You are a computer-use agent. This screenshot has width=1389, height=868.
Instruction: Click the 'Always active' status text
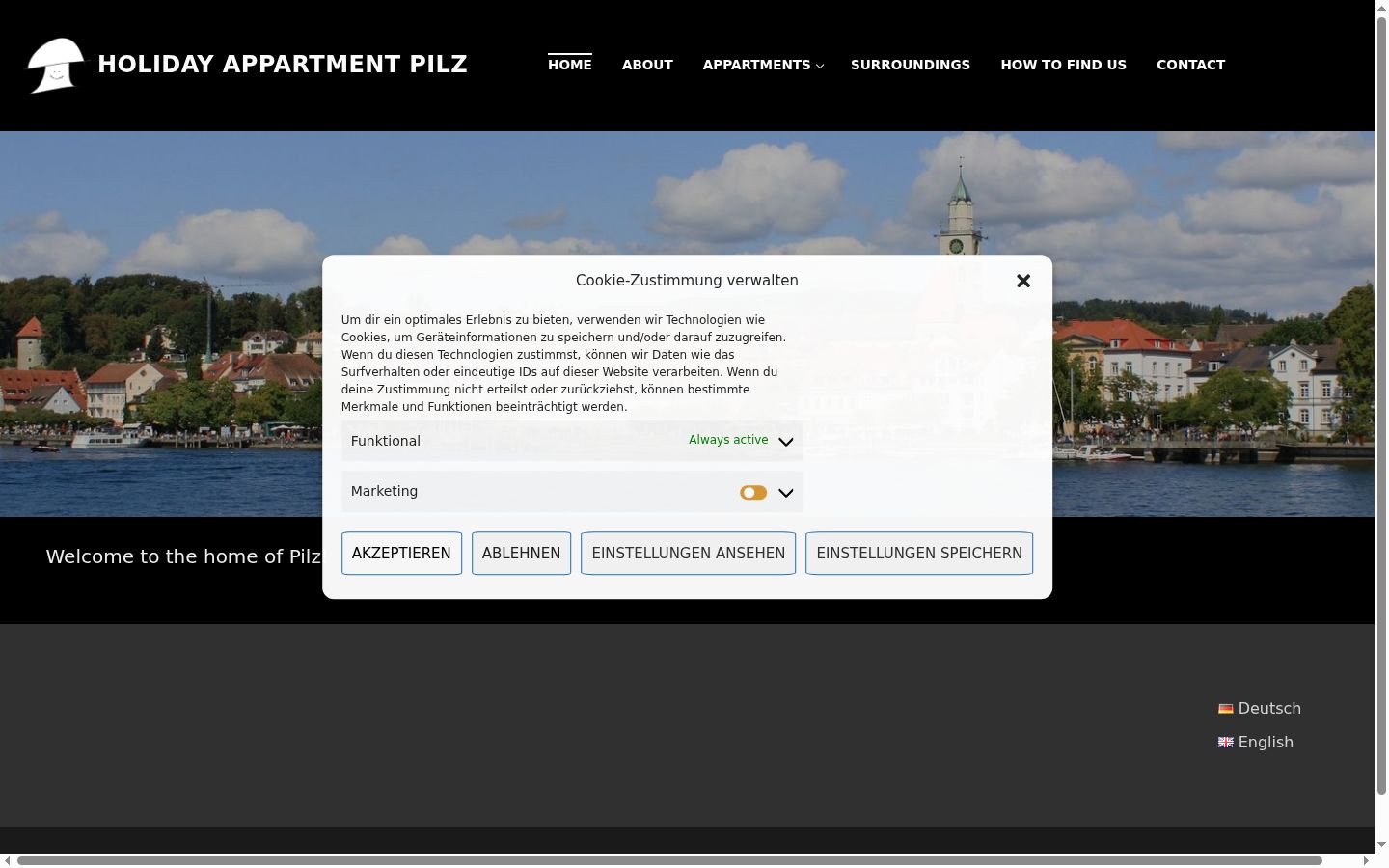(x=728, y=440)
